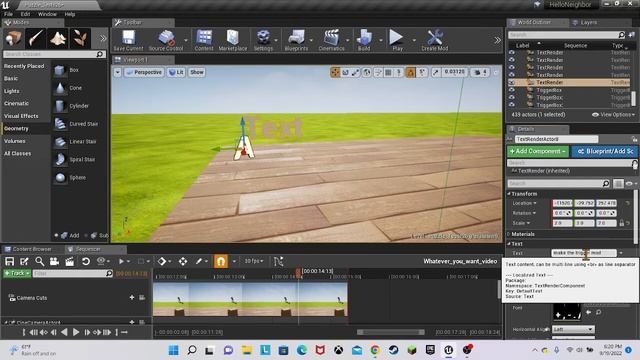Open View Options in World Outliner
This screenshot has width=640, height=360.
coord(613,115)
